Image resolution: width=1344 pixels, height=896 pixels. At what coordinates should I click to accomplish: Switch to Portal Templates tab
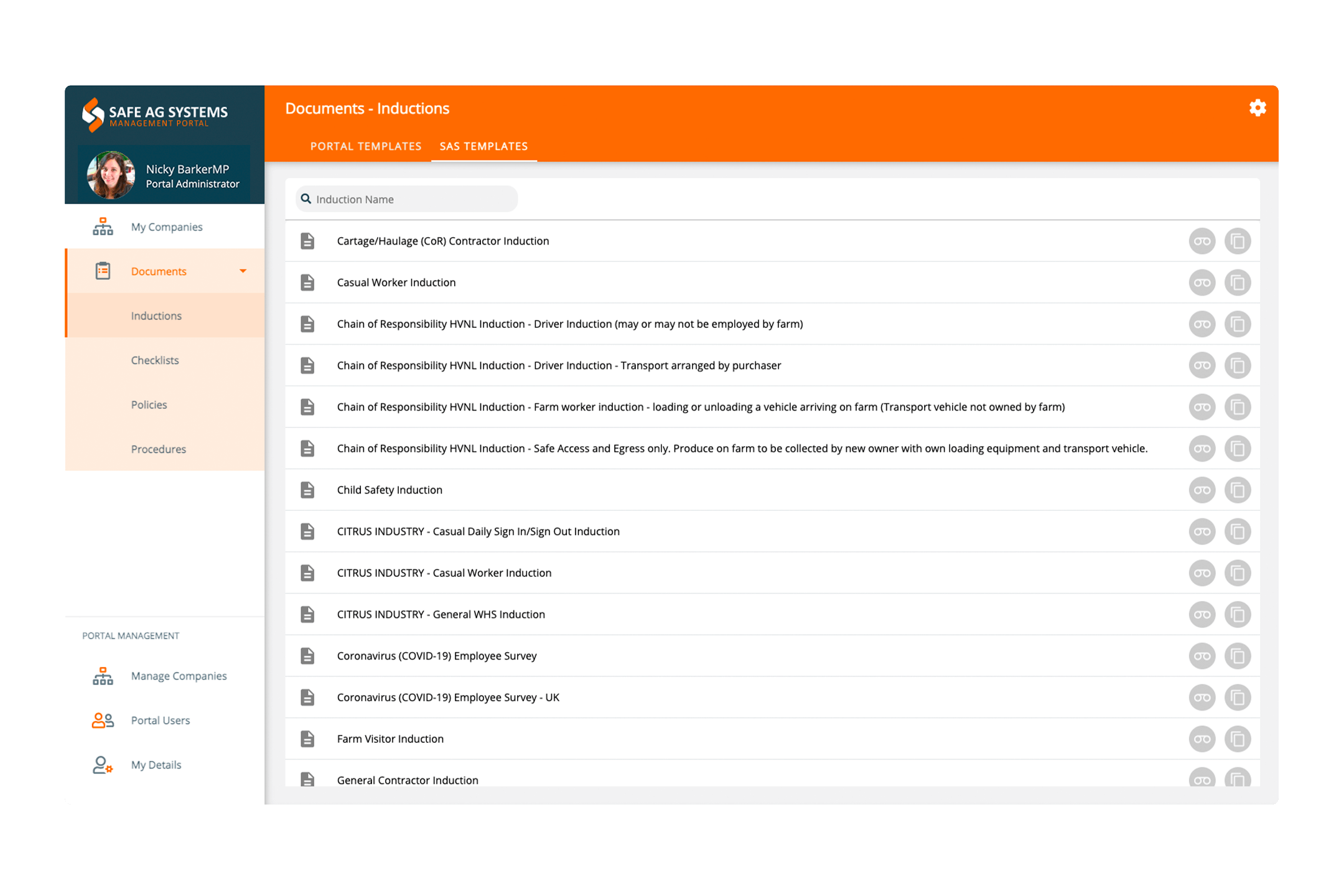[366, 146]
